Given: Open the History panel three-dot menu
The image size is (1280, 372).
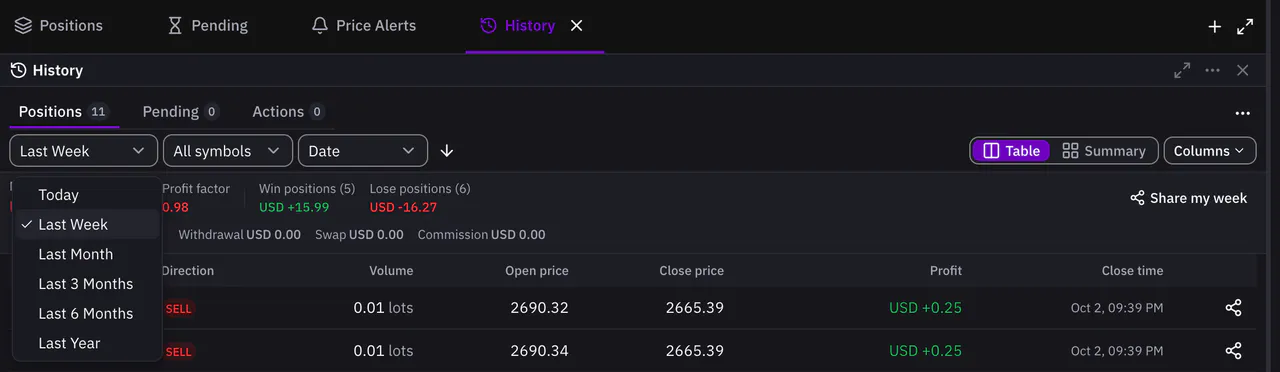Looking at the screenshot, I should [1212, 70].
